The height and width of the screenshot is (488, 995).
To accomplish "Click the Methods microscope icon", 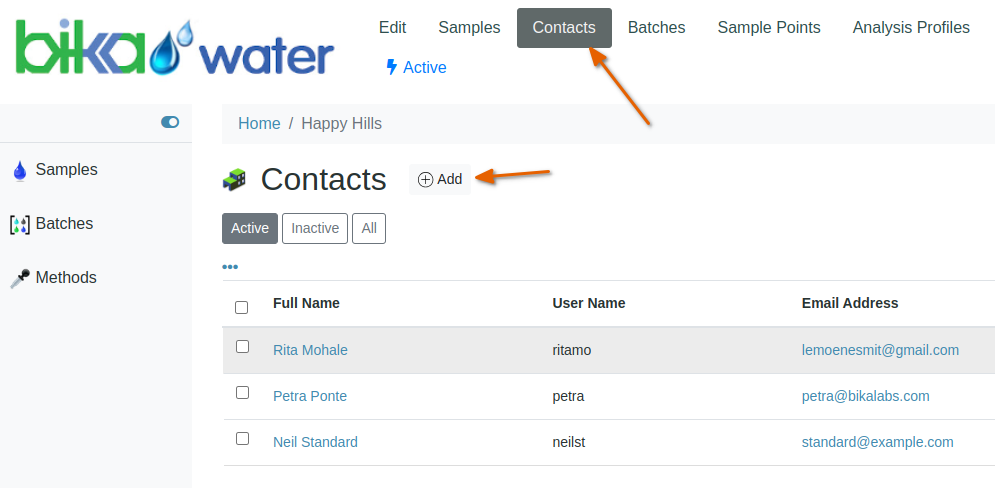I will click(19, 279).
